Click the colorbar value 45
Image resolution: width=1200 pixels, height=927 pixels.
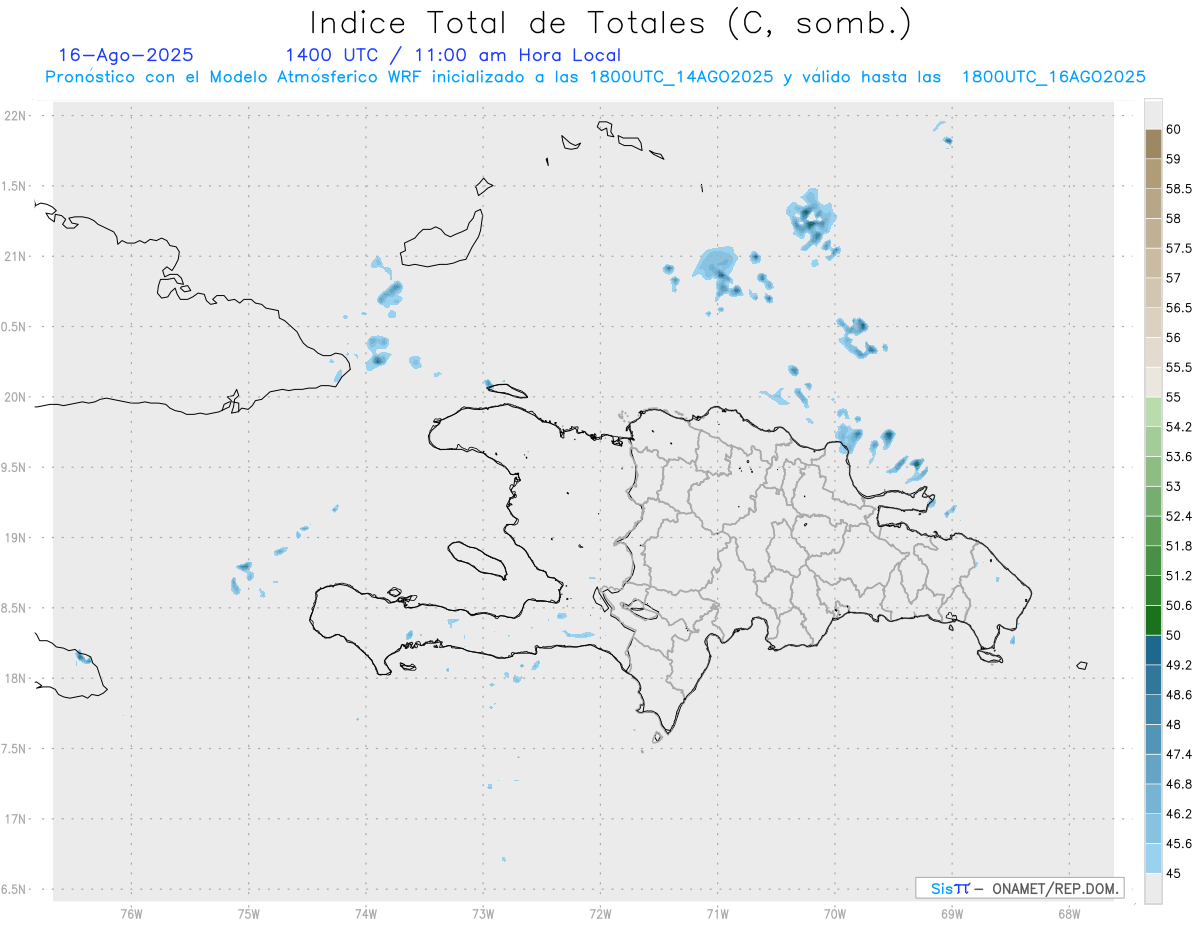(1173, 874)
